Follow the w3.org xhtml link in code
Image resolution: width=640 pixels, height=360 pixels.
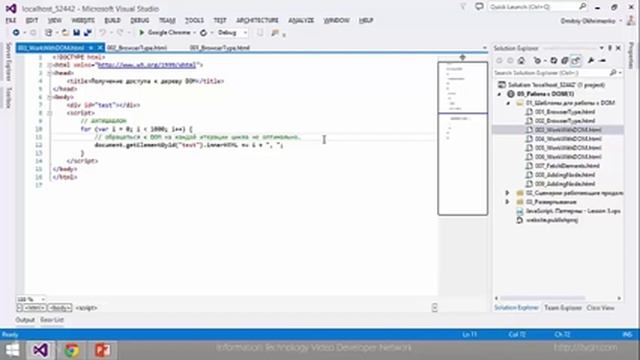point(147,65)
